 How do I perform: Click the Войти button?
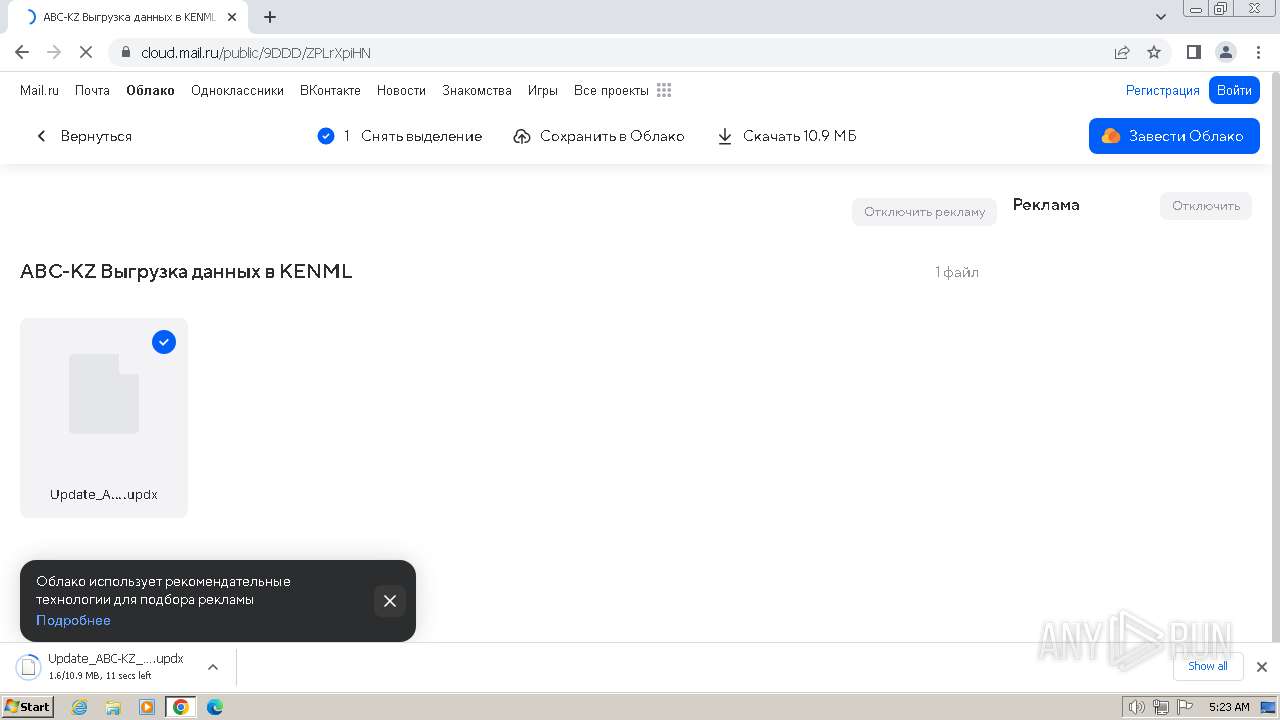pos(1234,90)
